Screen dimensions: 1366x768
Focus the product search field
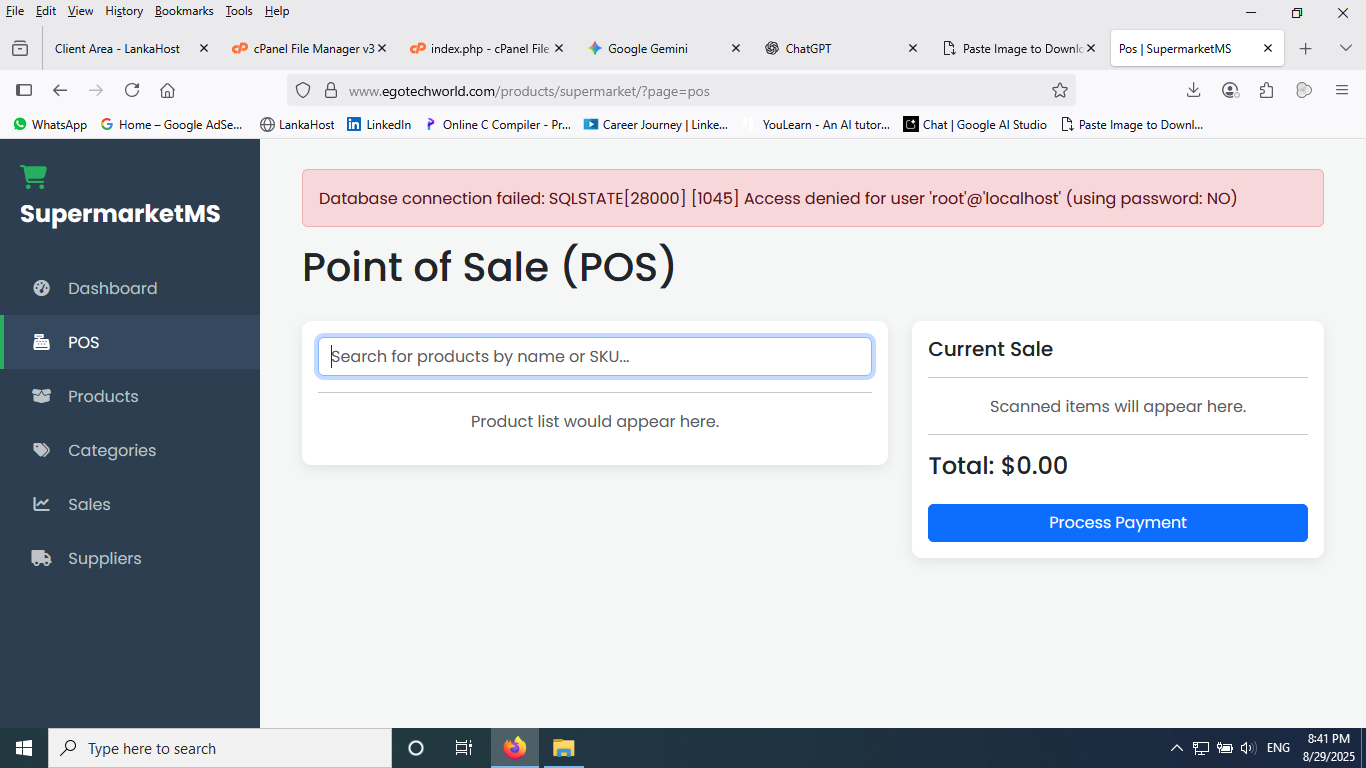click(594, 357)
